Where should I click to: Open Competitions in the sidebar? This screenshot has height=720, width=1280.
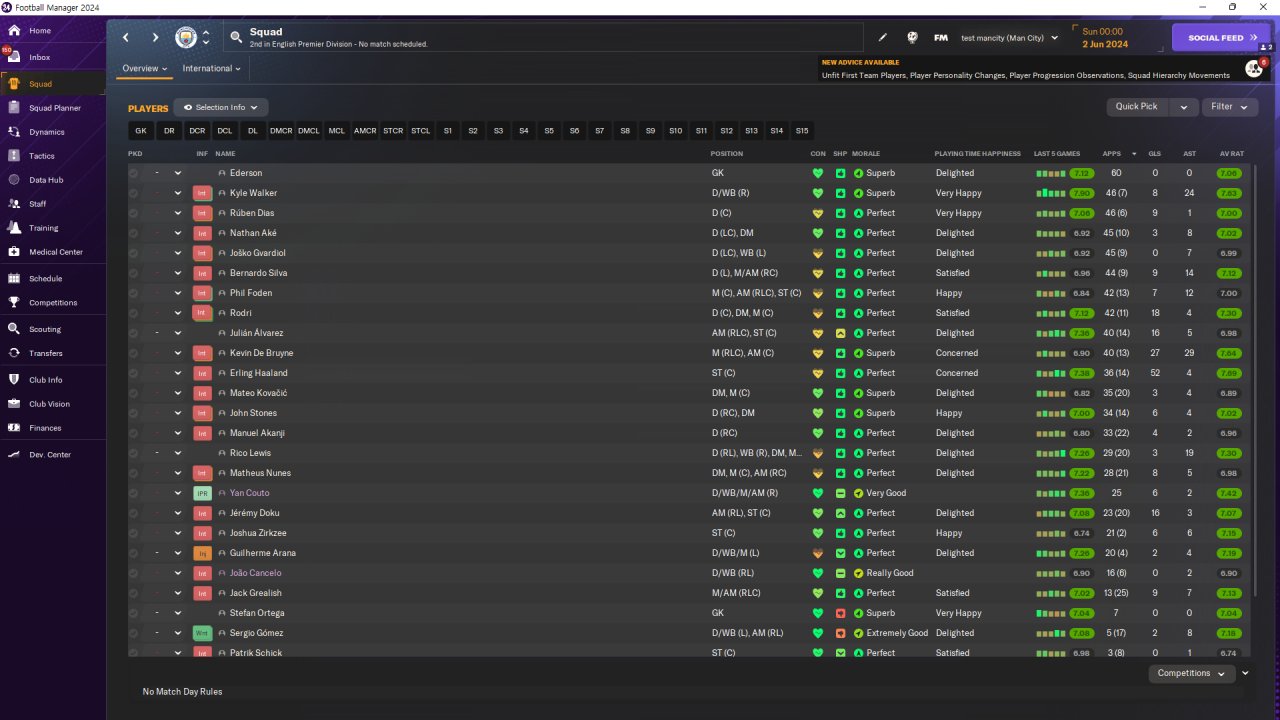coord(53,303)
